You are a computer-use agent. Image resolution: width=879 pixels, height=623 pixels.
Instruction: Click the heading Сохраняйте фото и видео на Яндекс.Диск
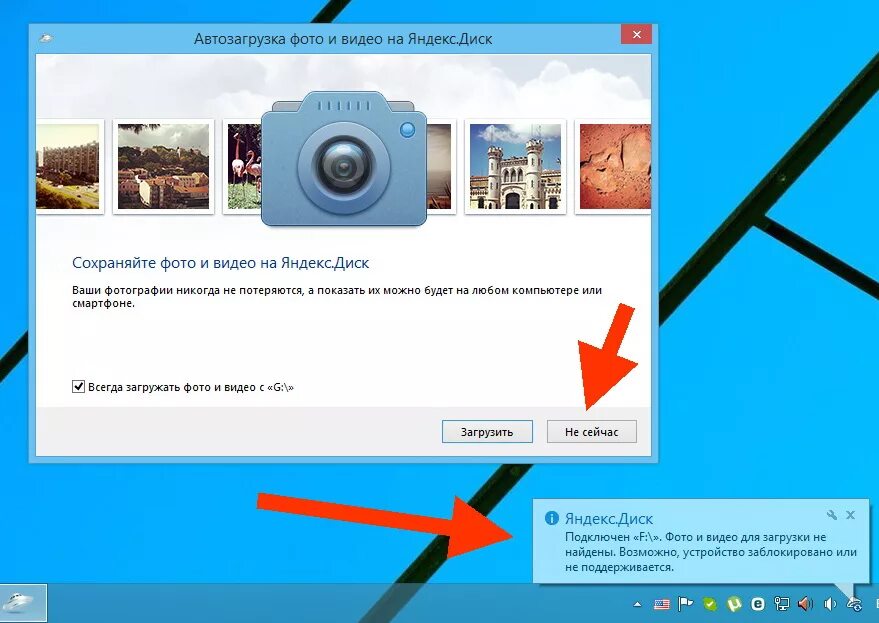click(220, 263)
